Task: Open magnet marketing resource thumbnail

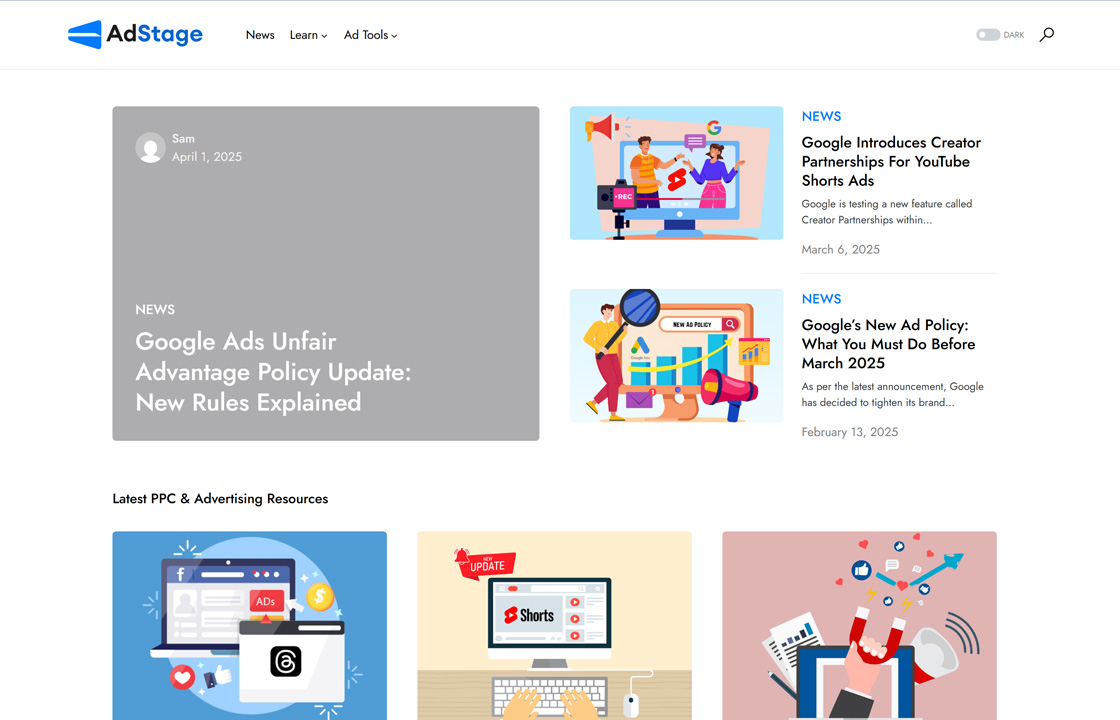Action: tap(859, 626)
